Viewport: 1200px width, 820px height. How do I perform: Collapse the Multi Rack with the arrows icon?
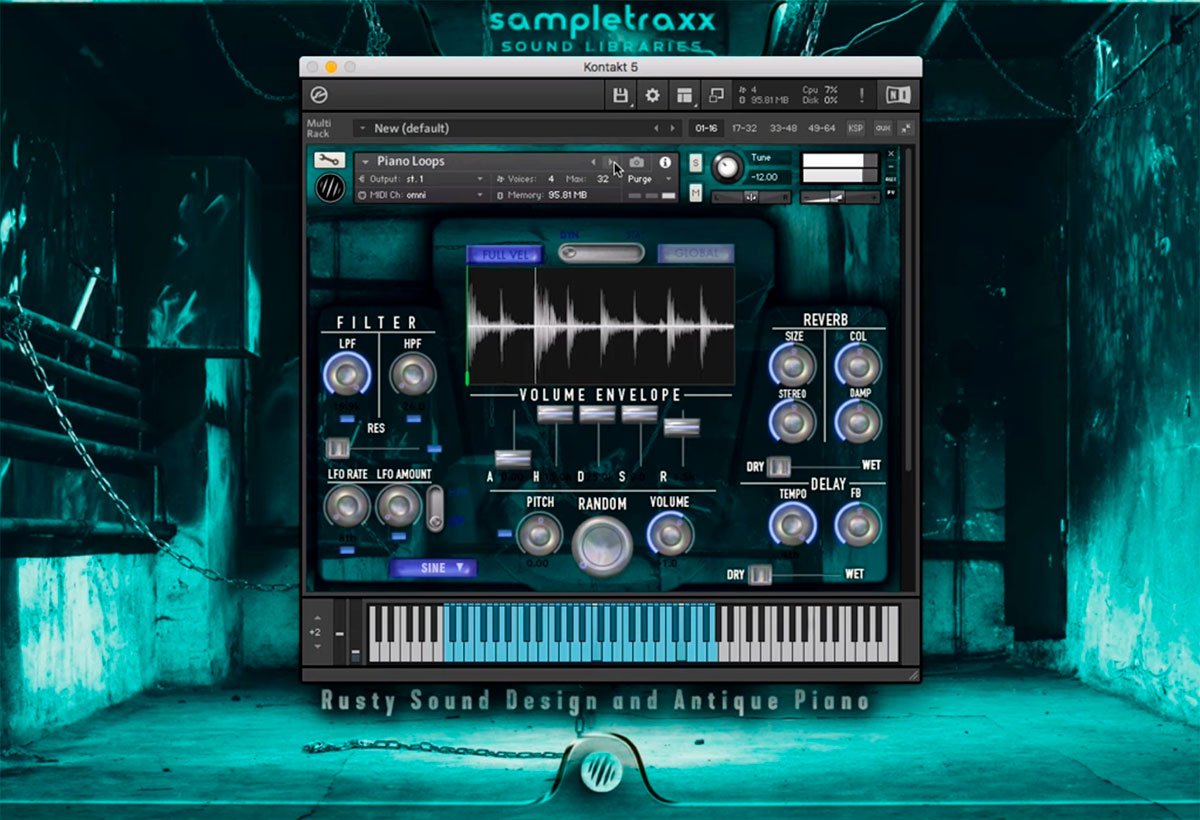[x=905, y=128]
